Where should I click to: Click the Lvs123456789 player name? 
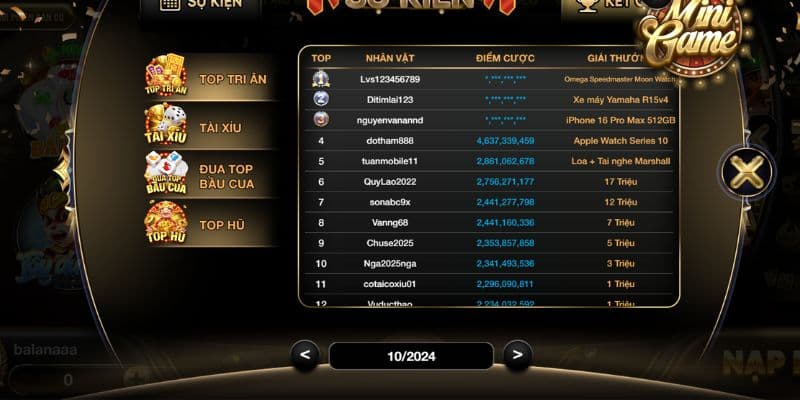click(x=390, y=80)
